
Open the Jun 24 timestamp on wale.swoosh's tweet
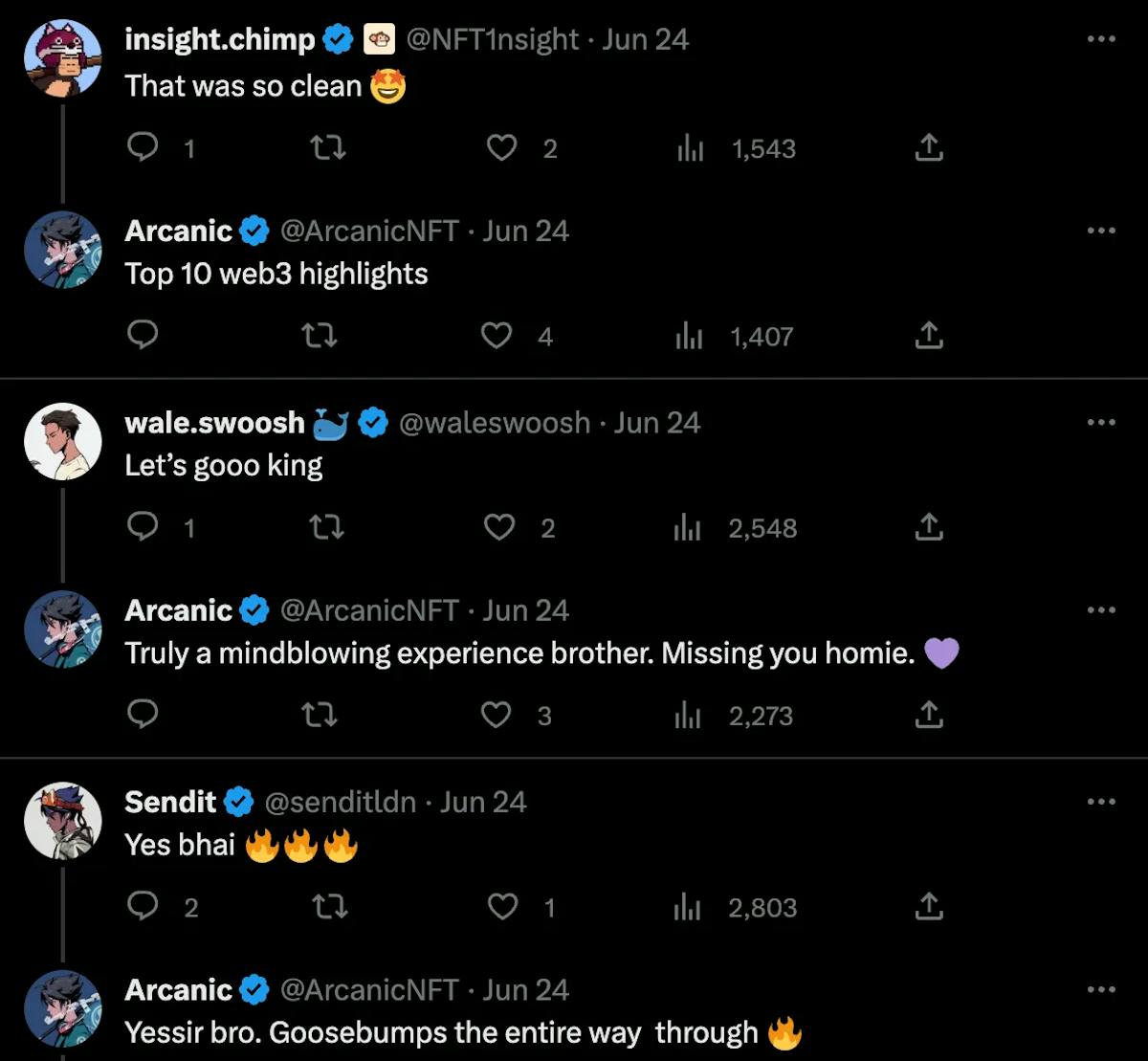tap(657, 423)
